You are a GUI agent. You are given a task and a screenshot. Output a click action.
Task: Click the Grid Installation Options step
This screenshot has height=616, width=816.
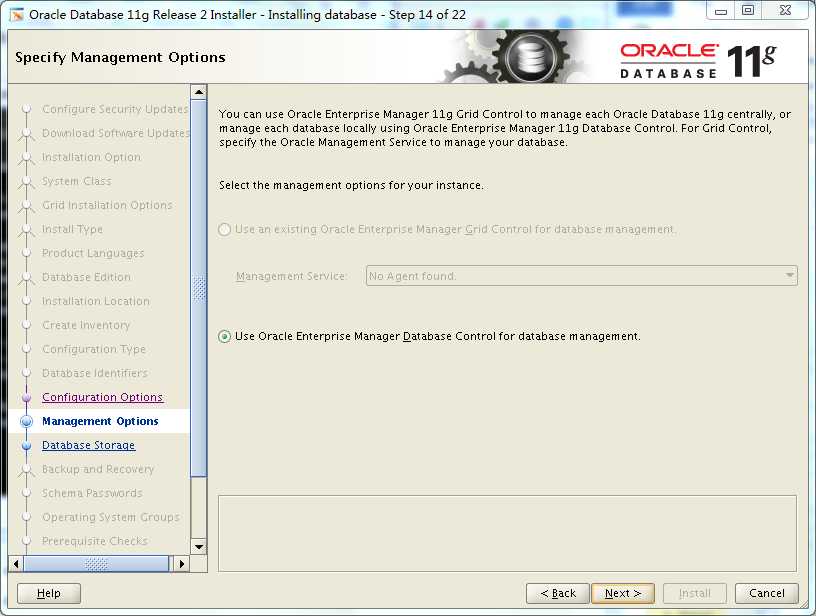[x=107, y=205]
